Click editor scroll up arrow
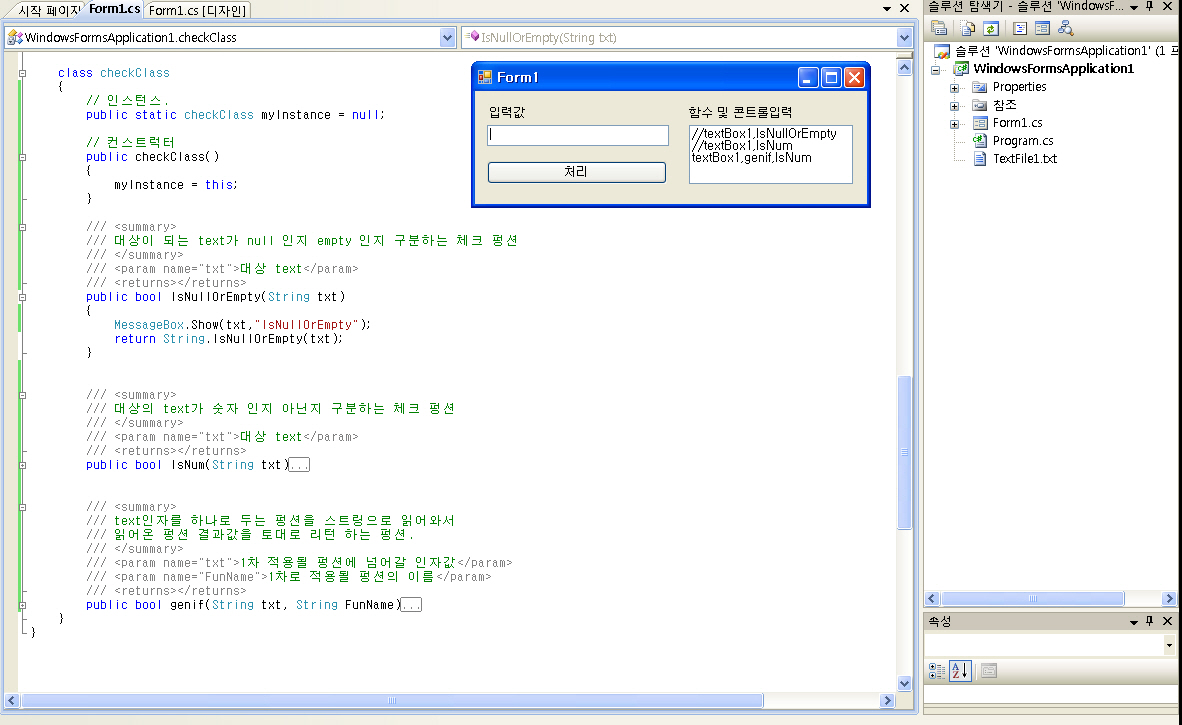1182x725 pixels. click(905, 67)
